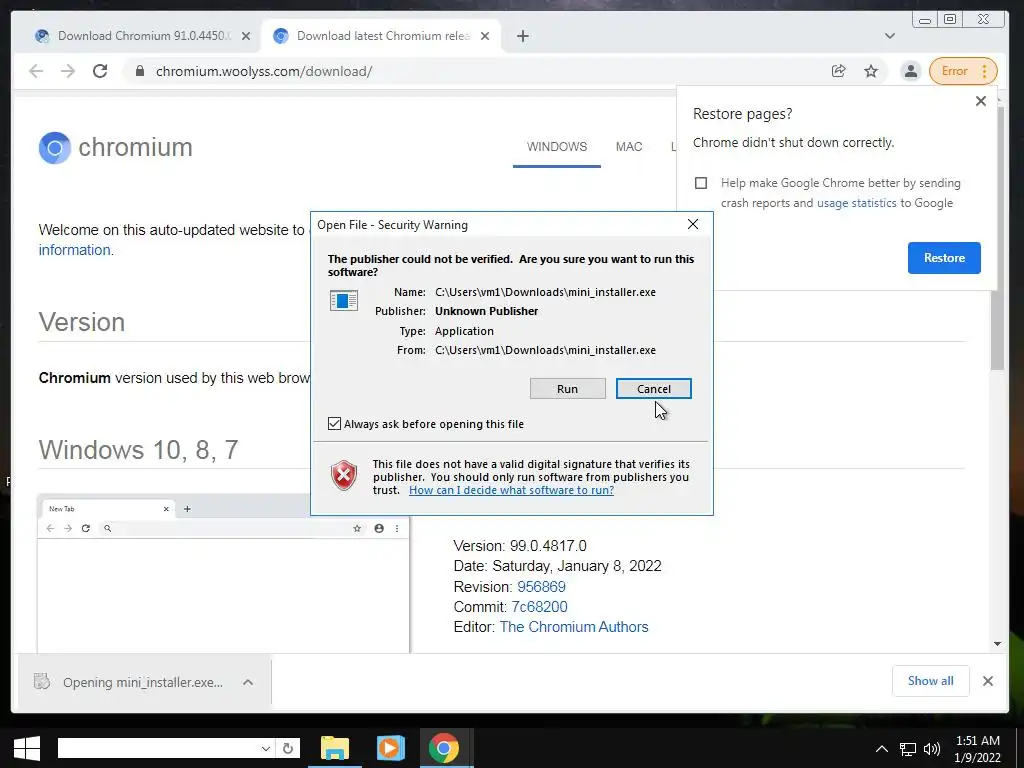This screenshot has height=768, width=1024.
Task: Open the tab search chevron
Action: pos(889,36)
